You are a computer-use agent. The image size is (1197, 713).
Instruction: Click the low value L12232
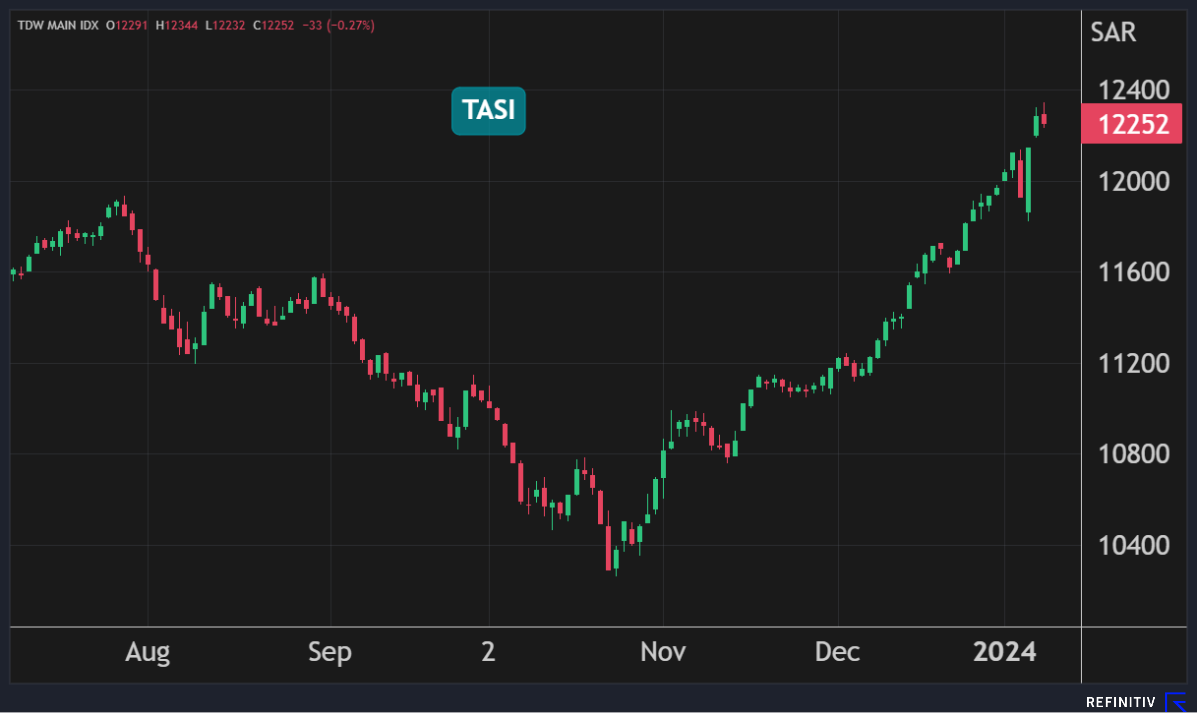(x=225, y=25)
